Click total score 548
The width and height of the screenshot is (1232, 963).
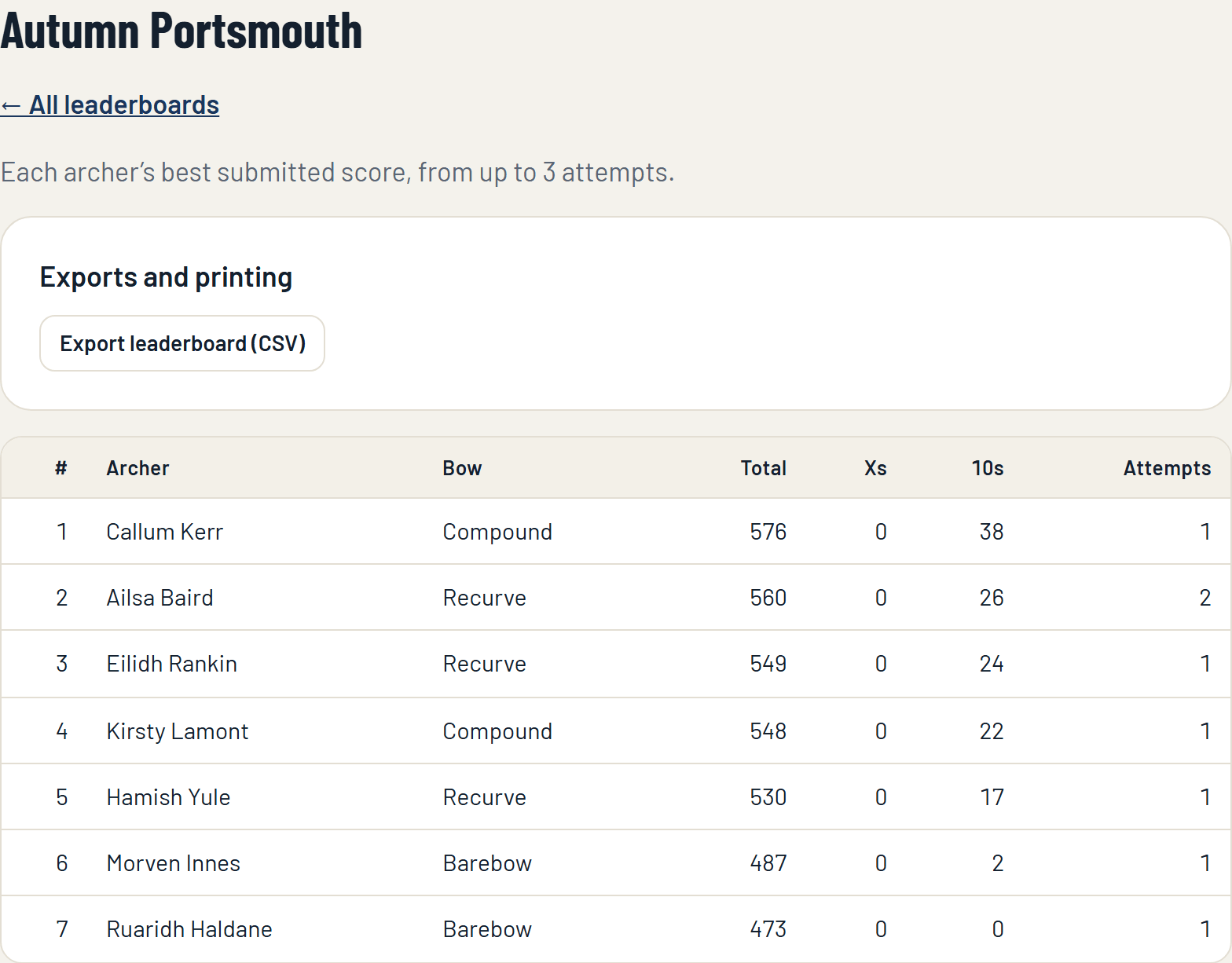[x=768, y=731]
